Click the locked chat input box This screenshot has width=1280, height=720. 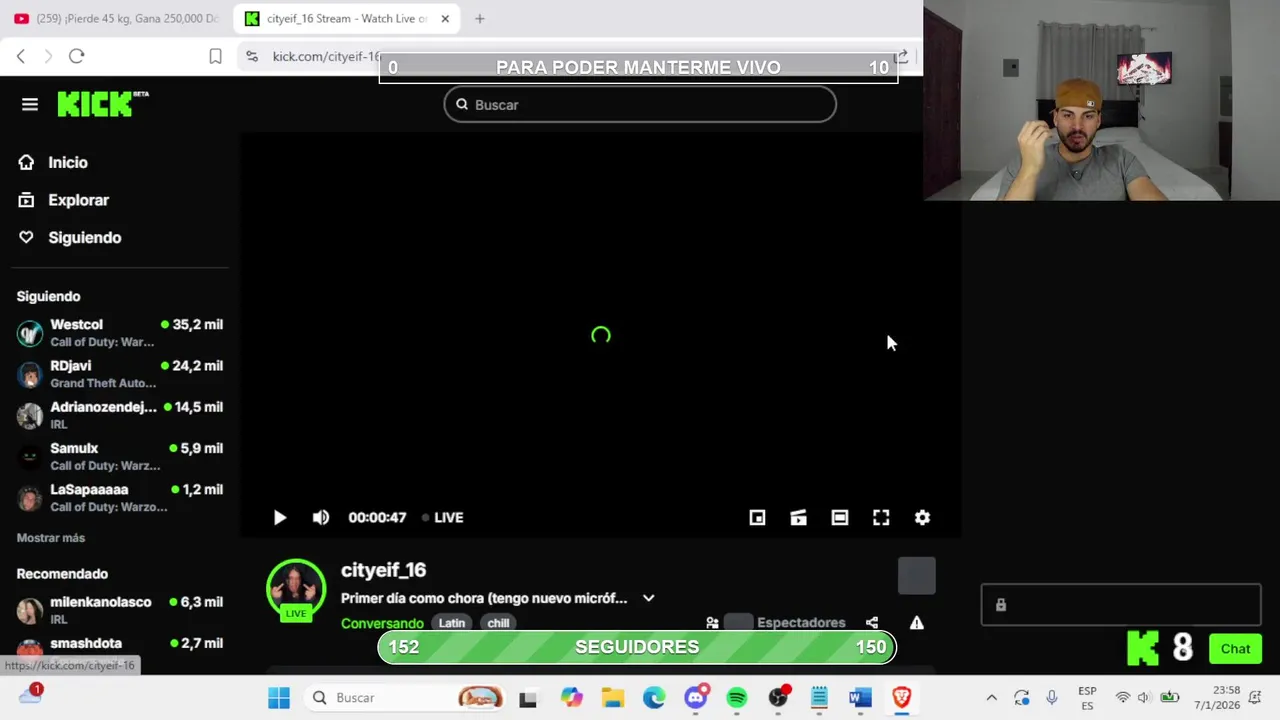click(1121, 605)
